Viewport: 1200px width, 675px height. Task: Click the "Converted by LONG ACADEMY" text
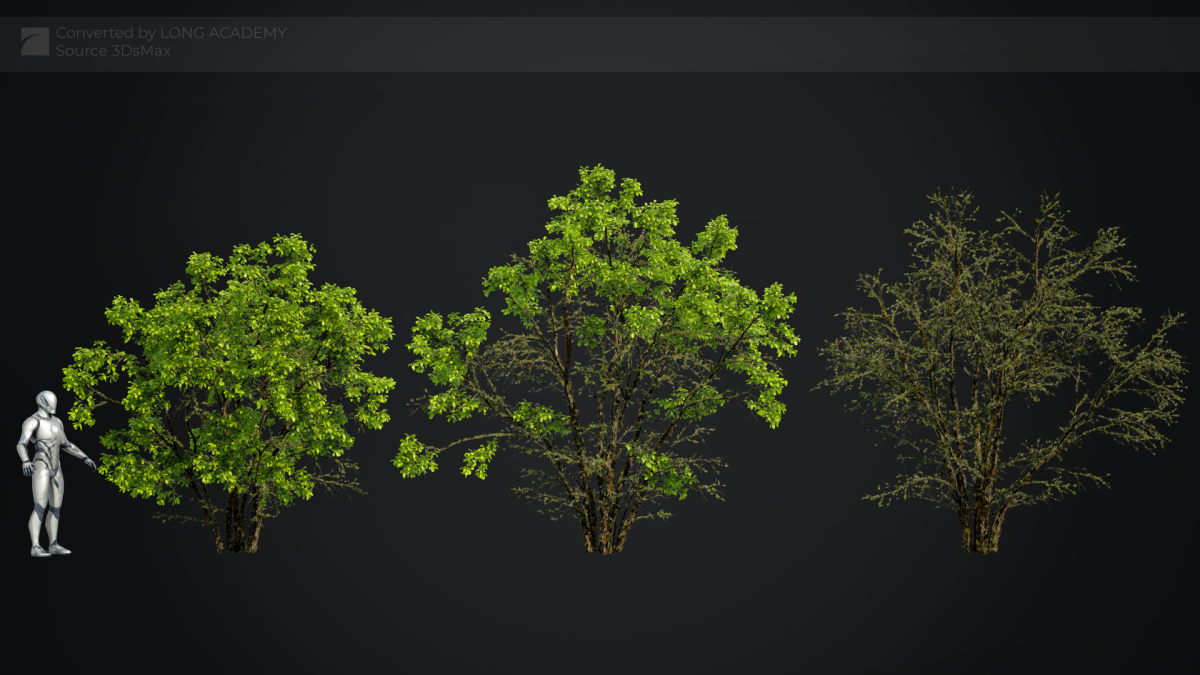(x=171, y=33)
